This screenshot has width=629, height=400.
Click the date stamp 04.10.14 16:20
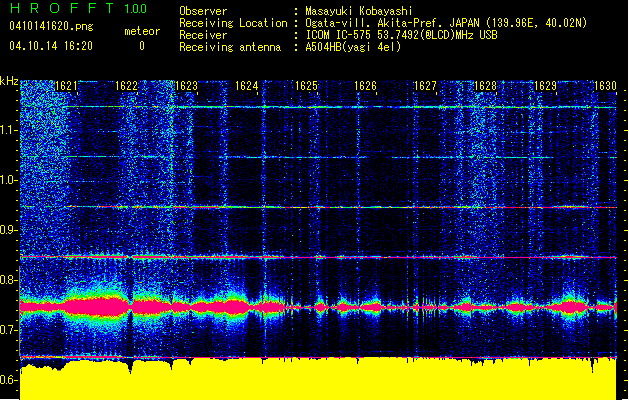(51, 46)
